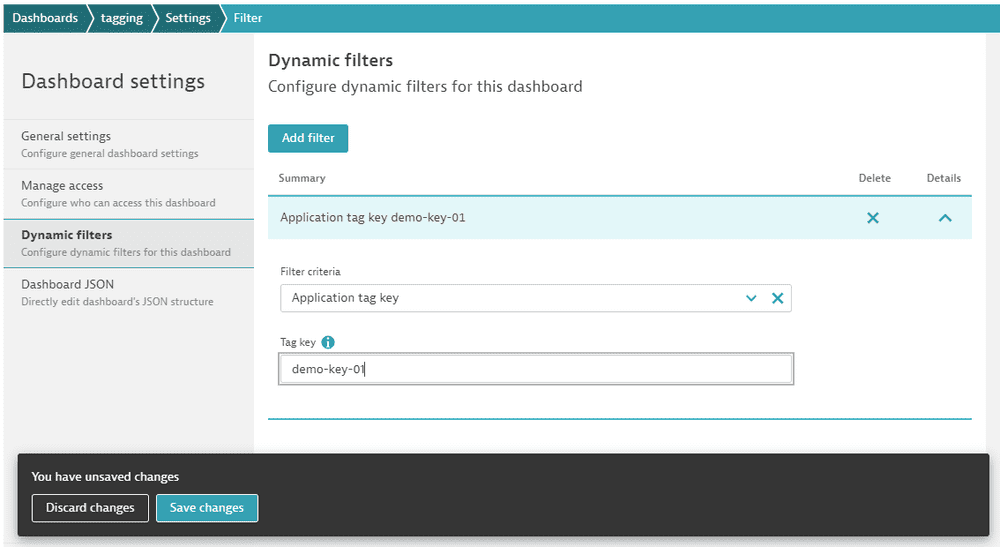The height and width of the screenshot is (547, 1000).
Task: Show Tag key info tooltip icon
Action: [328, 342]
